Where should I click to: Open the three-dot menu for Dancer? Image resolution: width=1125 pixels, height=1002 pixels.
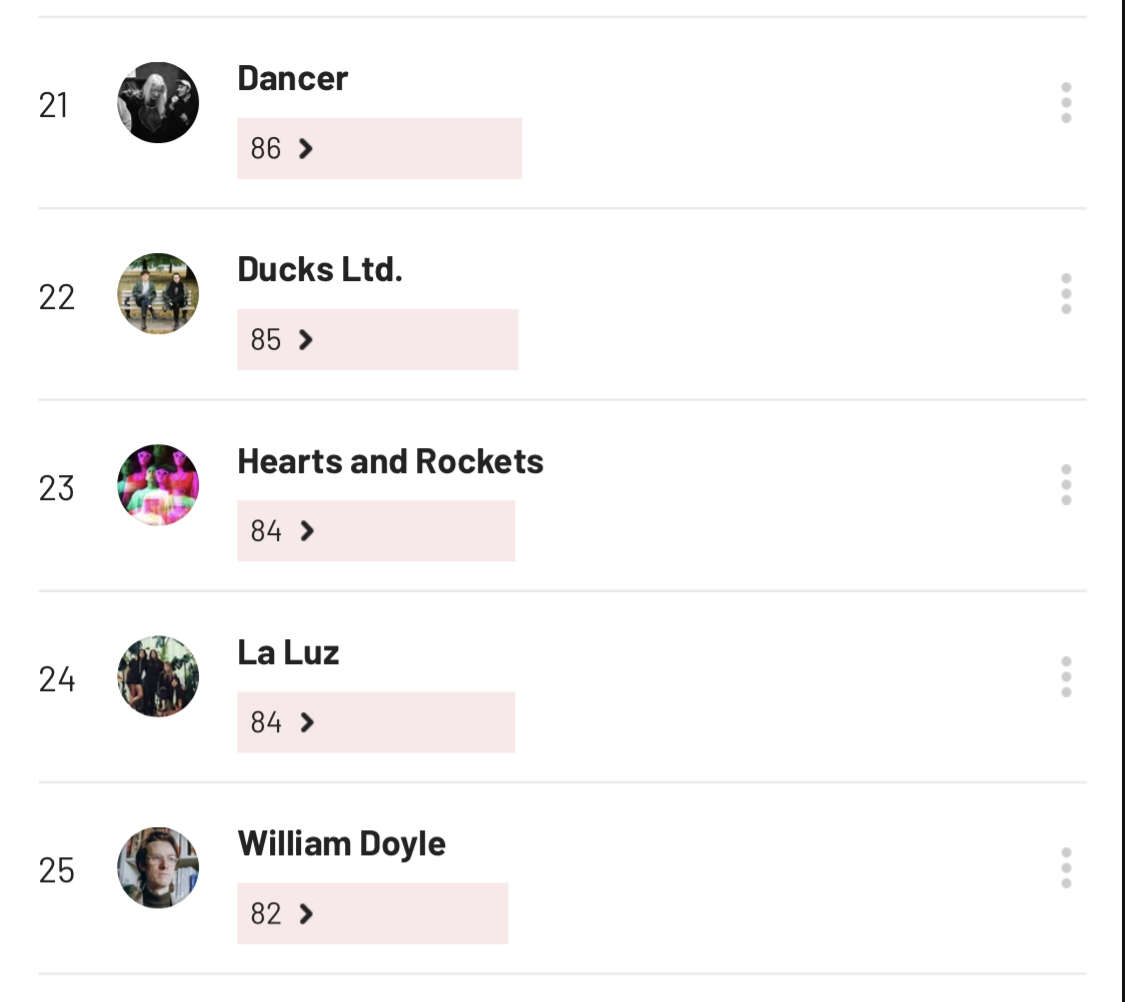[x=1066, y=103]
